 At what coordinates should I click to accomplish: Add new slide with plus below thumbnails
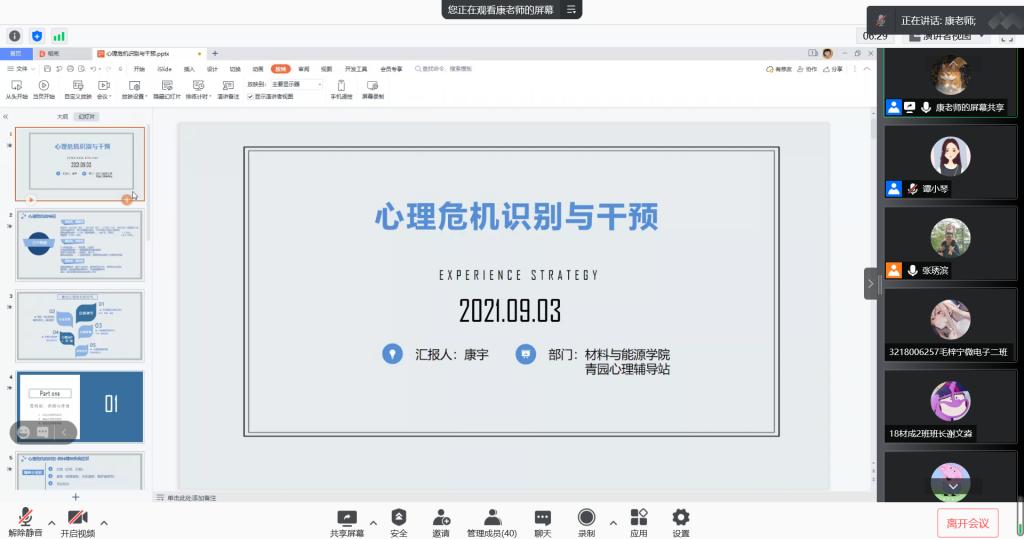pyautogui.click(x=75, y=497)
